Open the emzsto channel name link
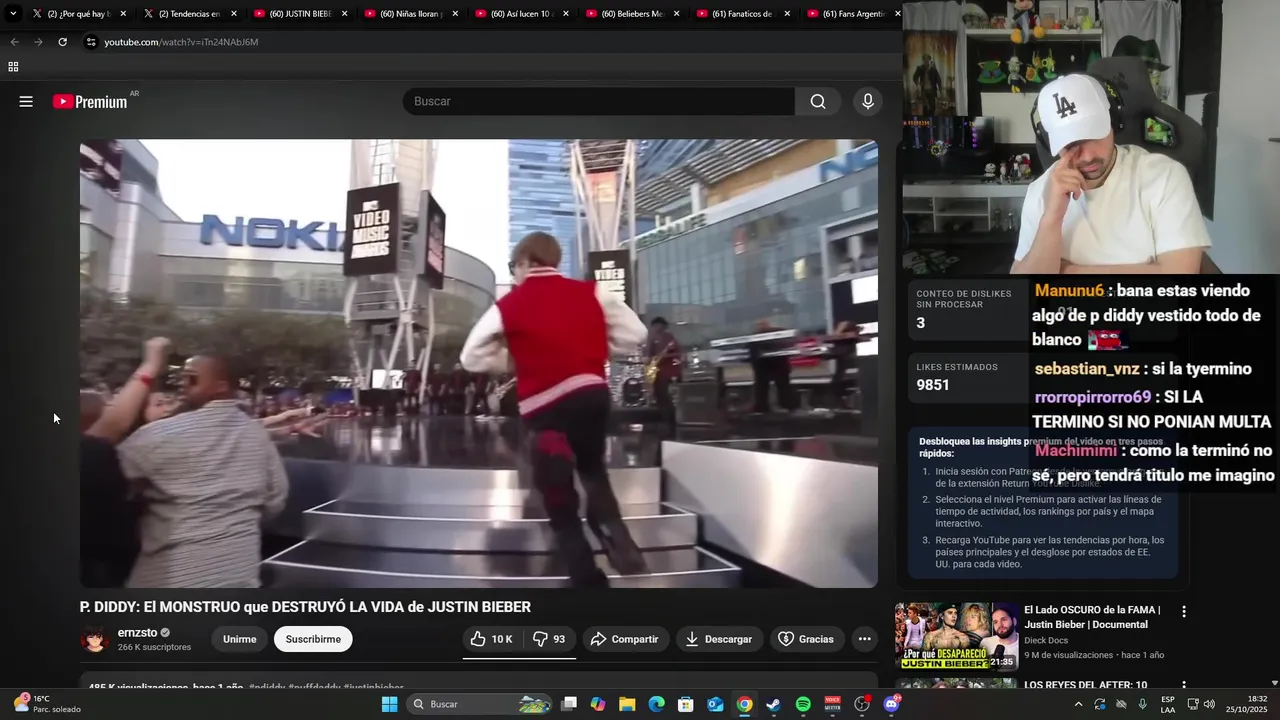The height and width of the screenshot is (720, 1280). point(137,633)
